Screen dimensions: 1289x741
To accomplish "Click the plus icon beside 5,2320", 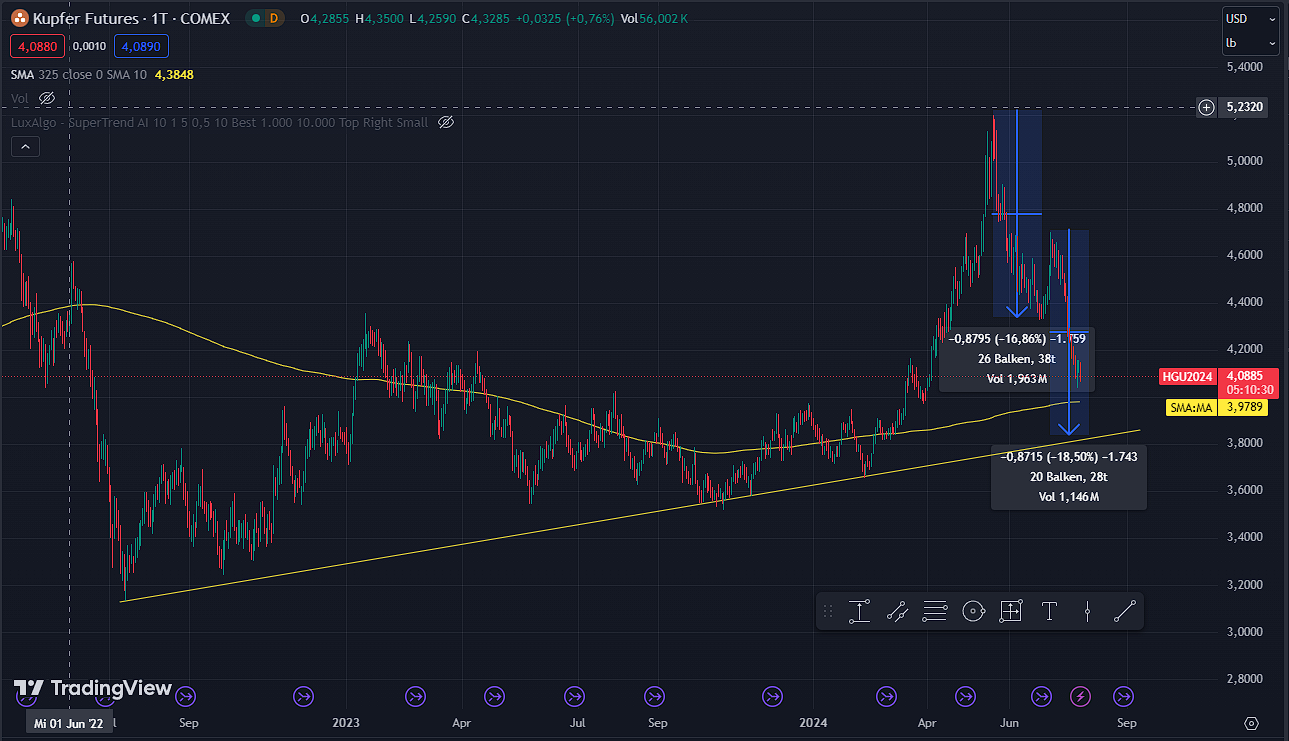I will pos(1207,107).
